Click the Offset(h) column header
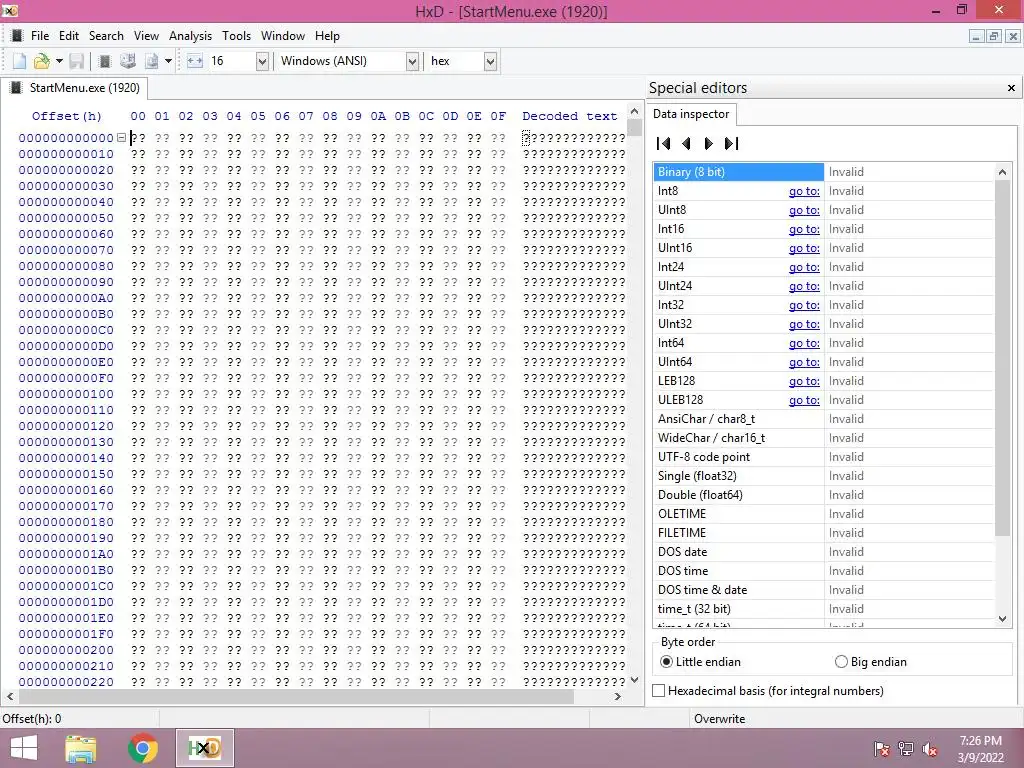Viewport: 1024px width, 768px height. coord(67,116)
